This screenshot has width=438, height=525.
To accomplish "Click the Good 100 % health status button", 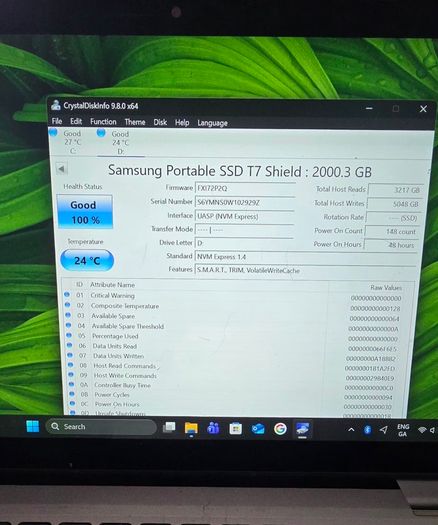I will pos(85,212).
